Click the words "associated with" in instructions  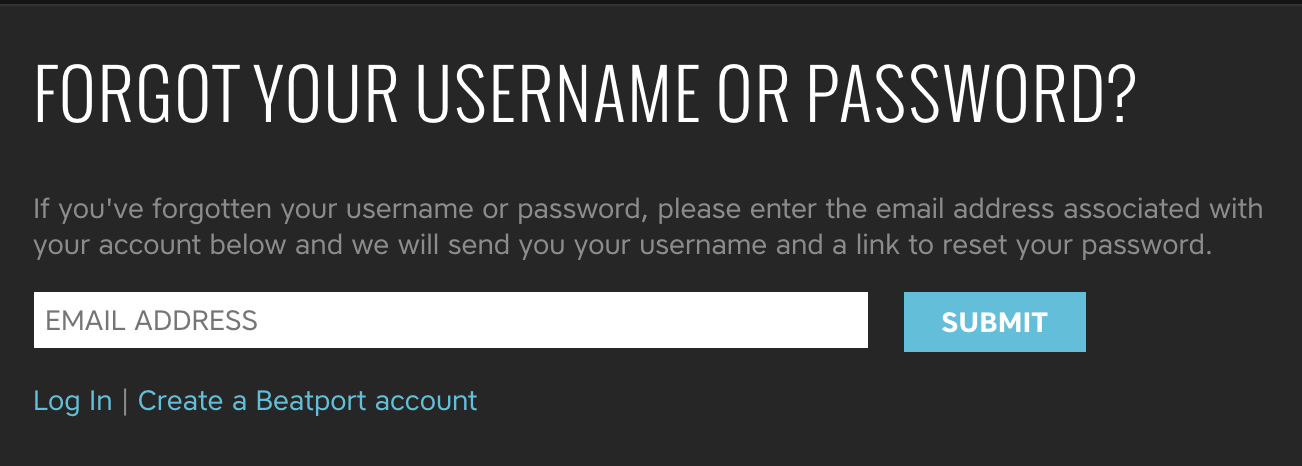pyautogui.click(x=1163, y=210)
